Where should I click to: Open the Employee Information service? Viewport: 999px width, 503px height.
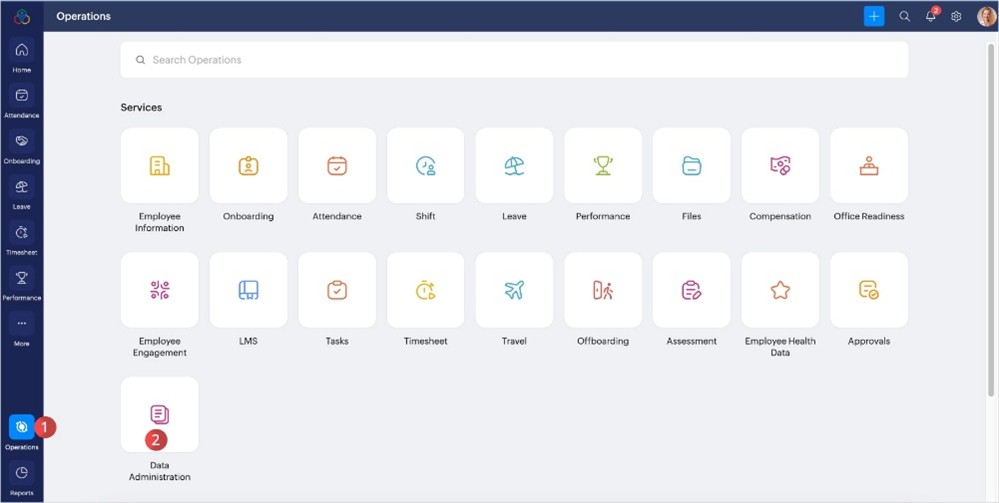click(x=159, y=166)
